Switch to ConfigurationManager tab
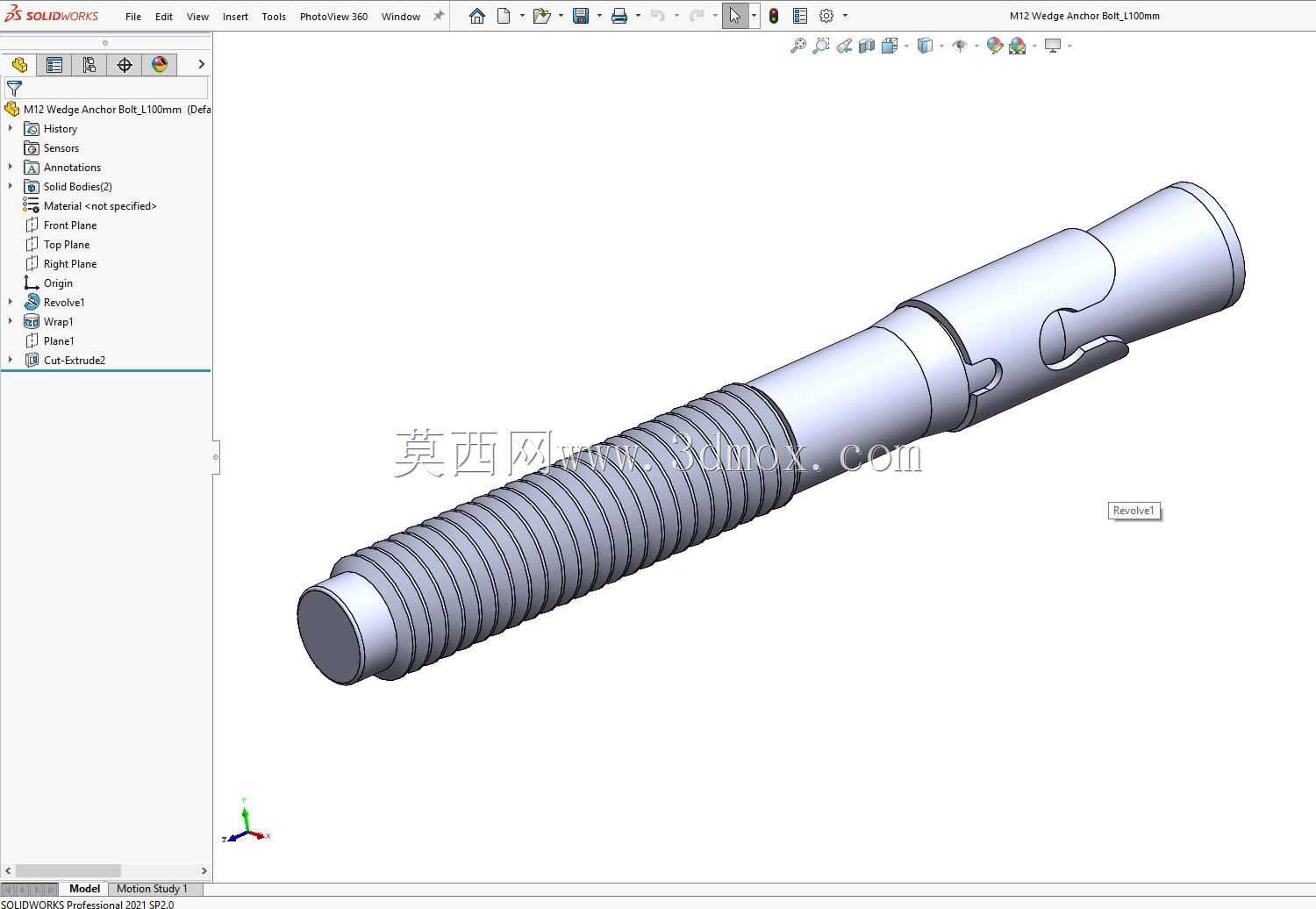This screenshot has height=909, width=1316. [x=89, y=65]
